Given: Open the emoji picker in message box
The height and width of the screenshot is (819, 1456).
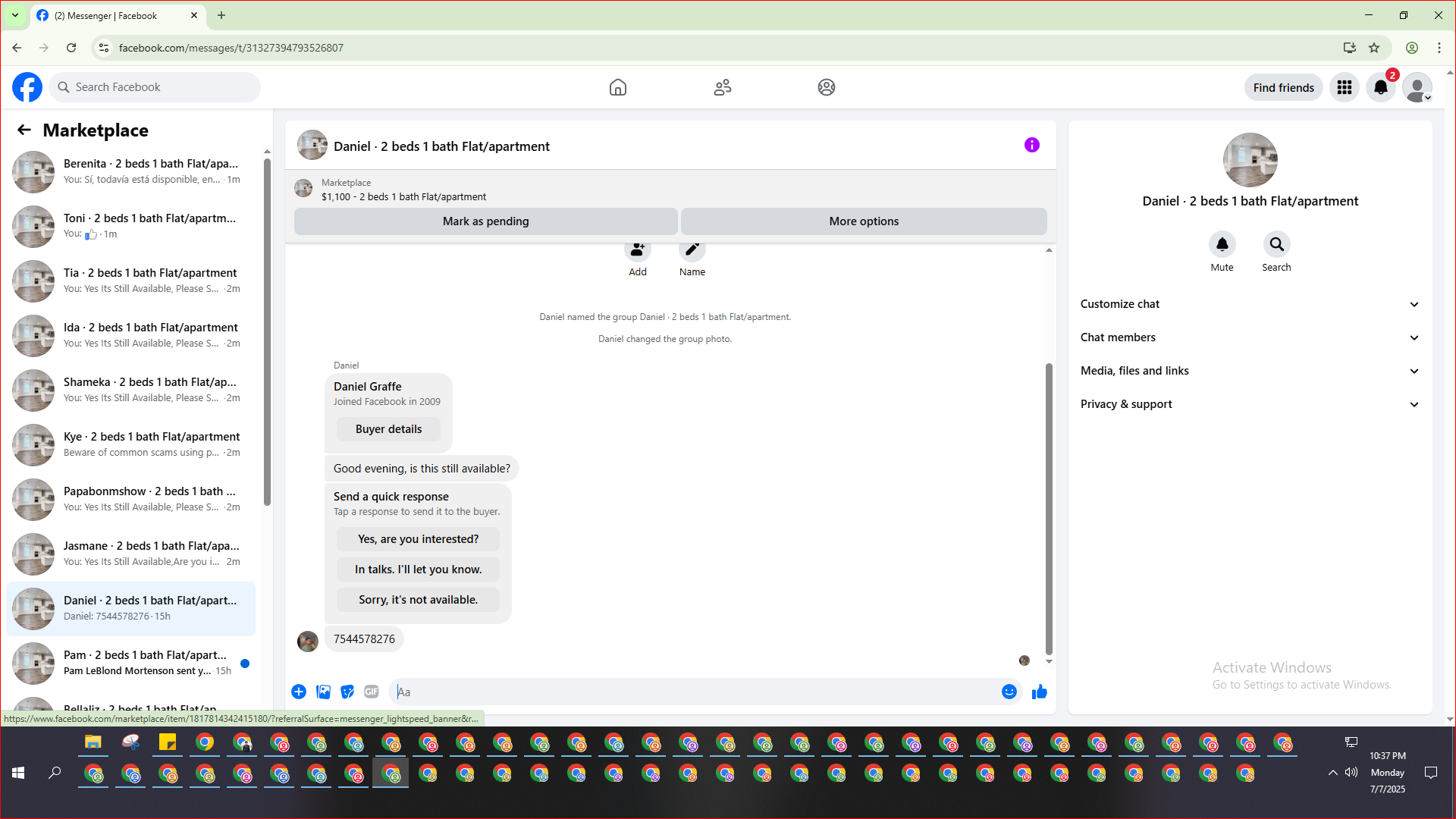Looking at the screenshot, I should [1009, 692].
